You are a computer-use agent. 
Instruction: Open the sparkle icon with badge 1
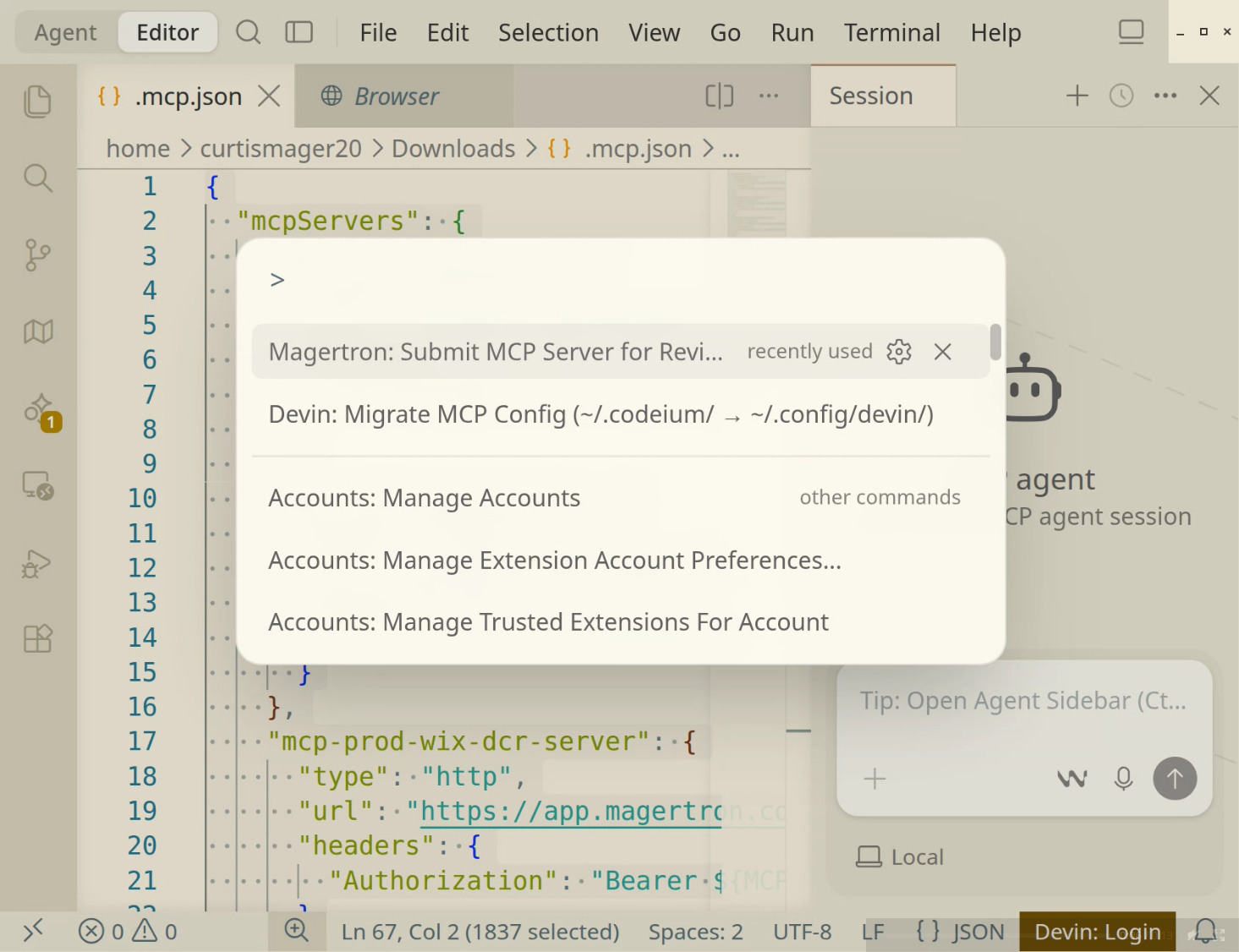41,411
